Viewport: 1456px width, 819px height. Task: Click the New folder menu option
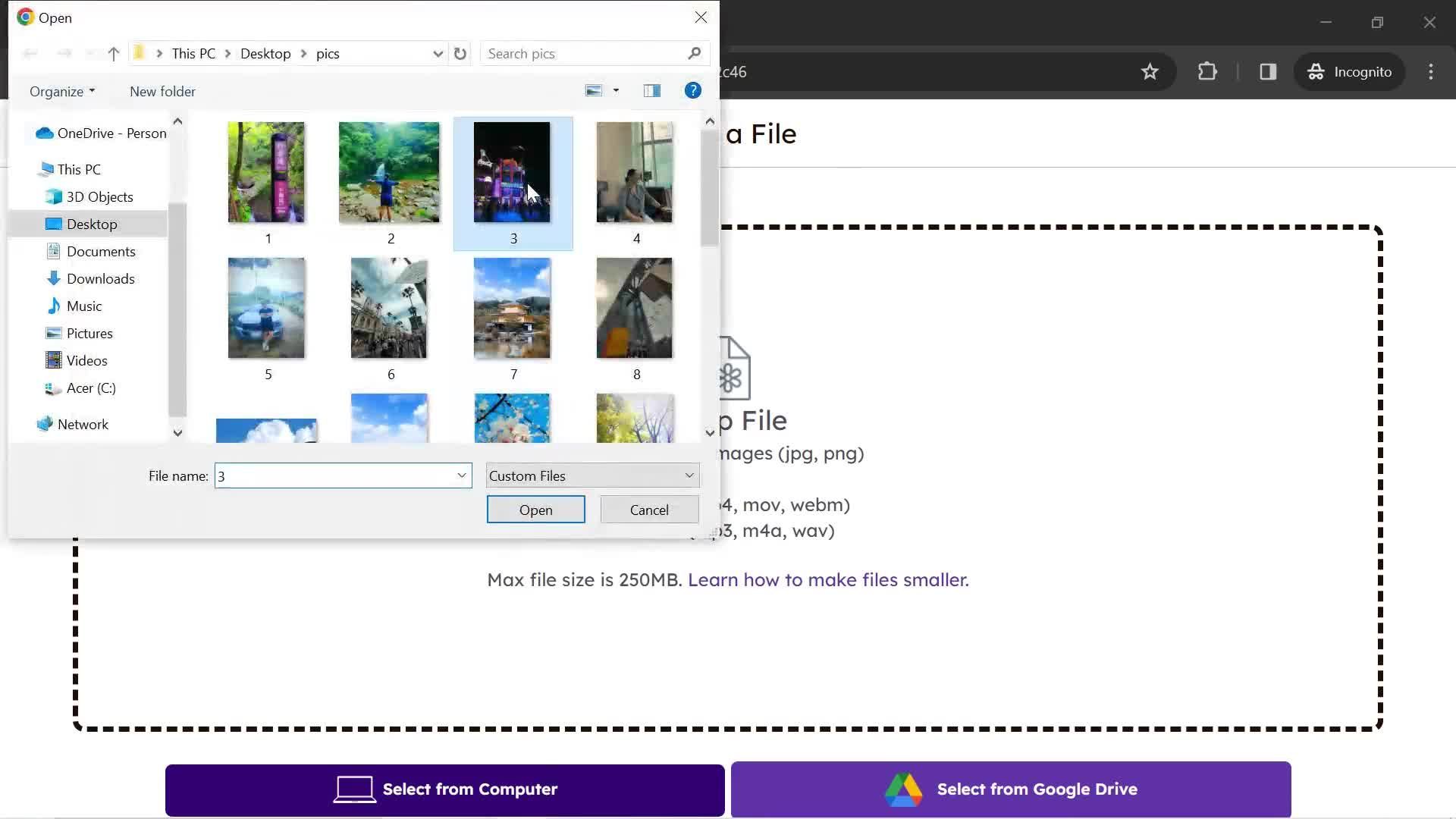(163, 91)
